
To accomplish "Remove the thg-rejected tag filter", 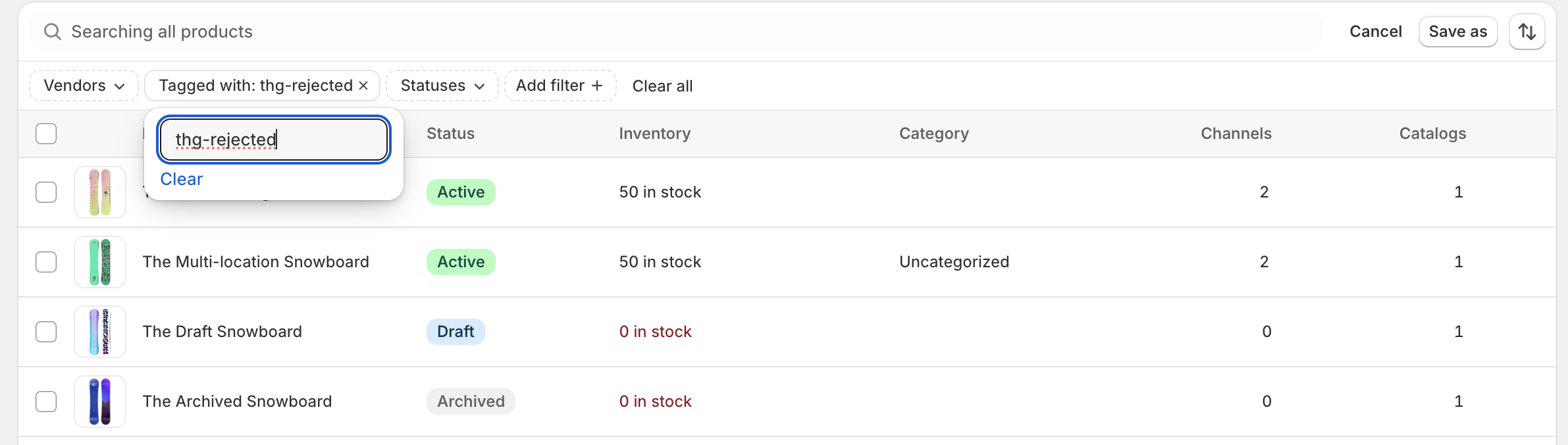I will (x=363, y=86).
